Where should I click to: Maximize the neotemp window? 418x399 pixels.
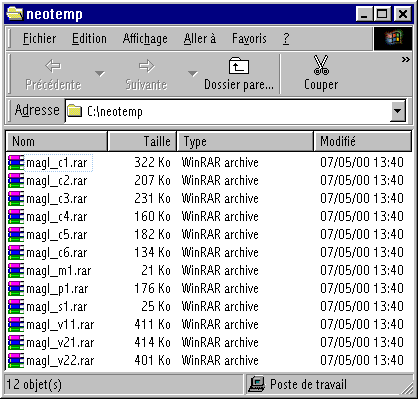coord(382,14)
